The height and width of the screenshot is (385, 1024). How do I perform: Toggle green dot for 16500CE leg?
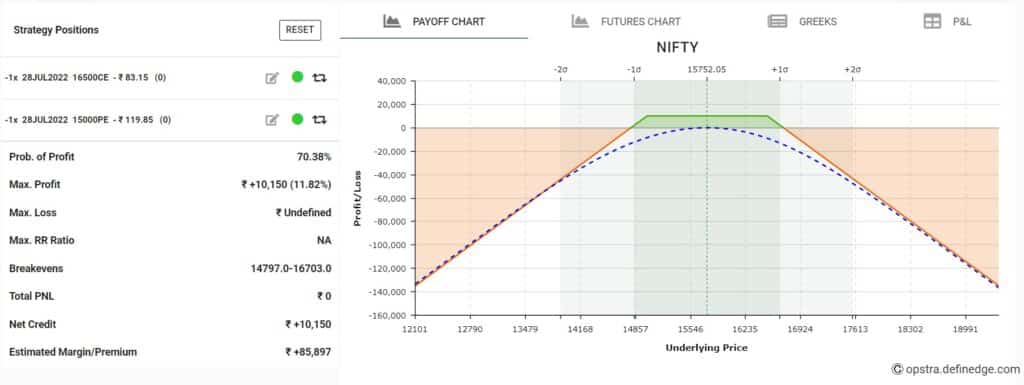[297, 77]
